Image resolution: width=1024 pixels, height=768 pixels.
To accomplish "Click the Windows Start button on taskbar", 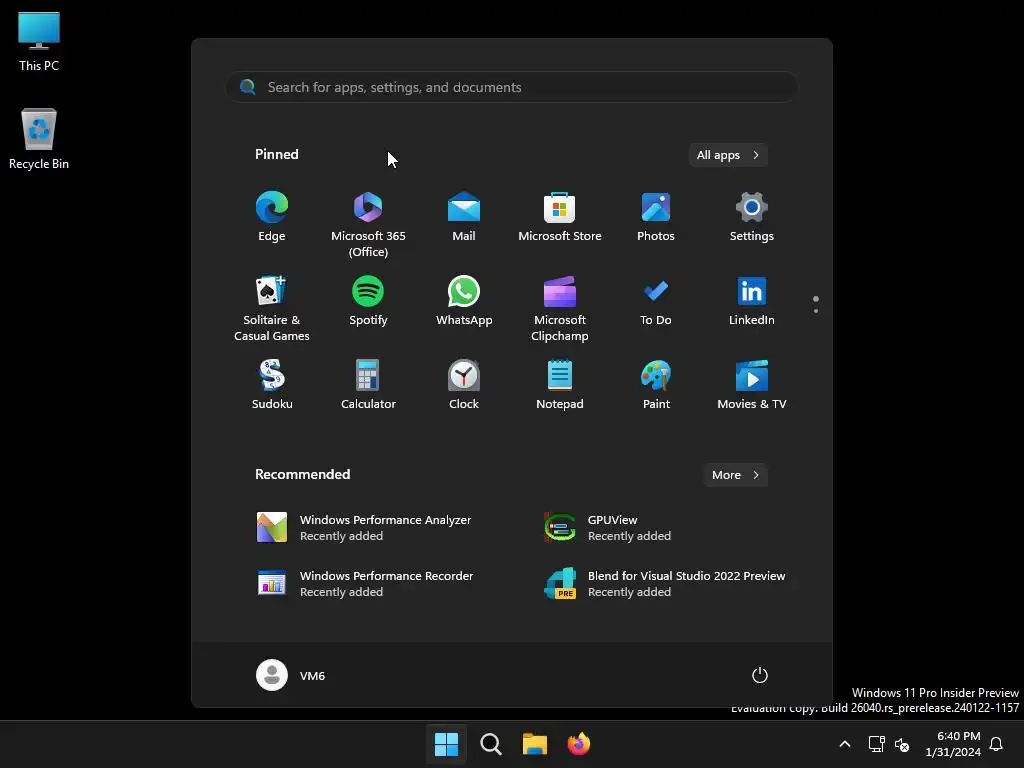I will [447, 744].
